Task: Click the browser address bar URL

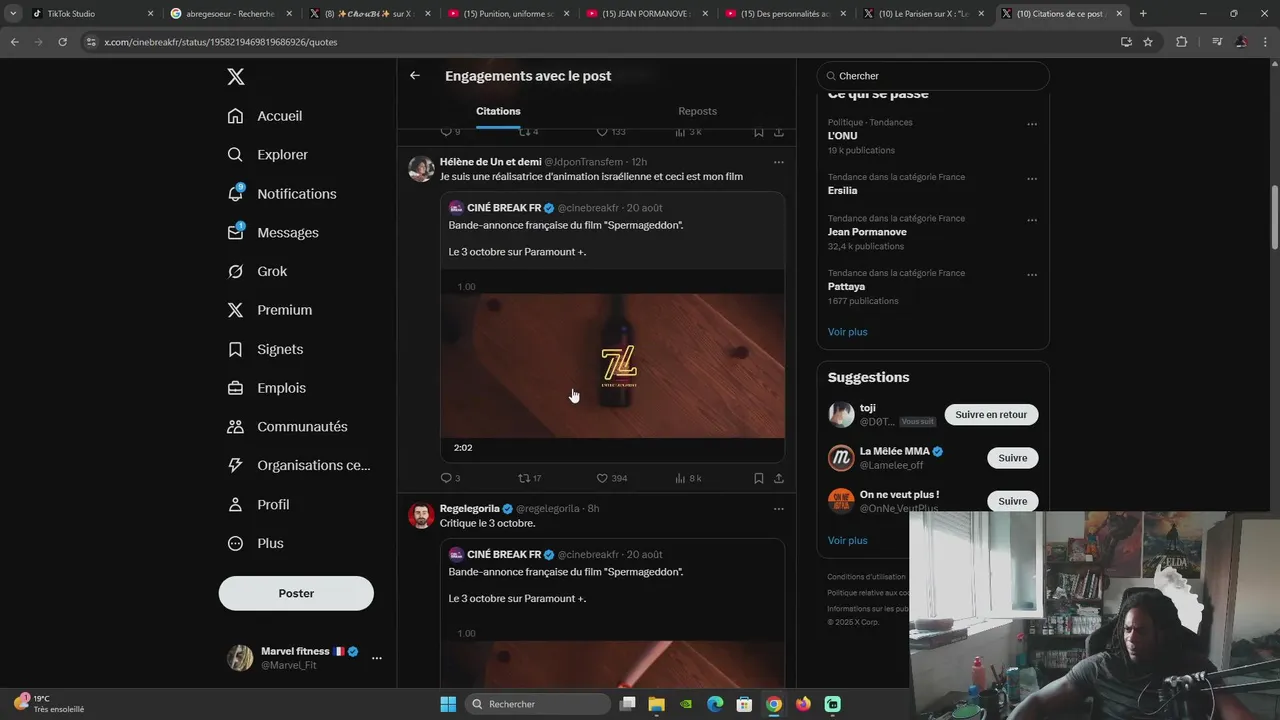Action: pyautogui.click(x=221, y=42)
